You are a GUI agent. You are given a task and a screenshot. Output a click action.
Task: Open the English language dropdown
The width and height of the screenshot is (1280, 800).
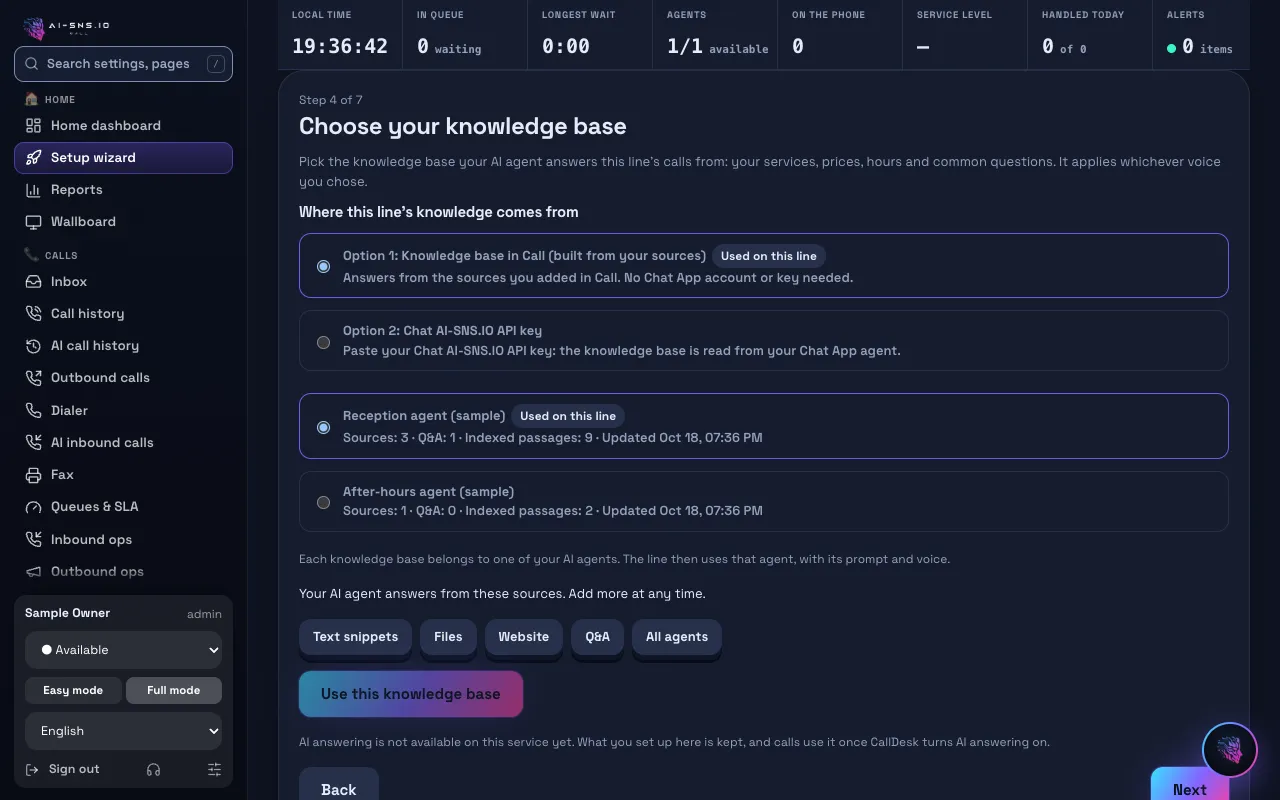pyautogui.click(x=123, y=731)
